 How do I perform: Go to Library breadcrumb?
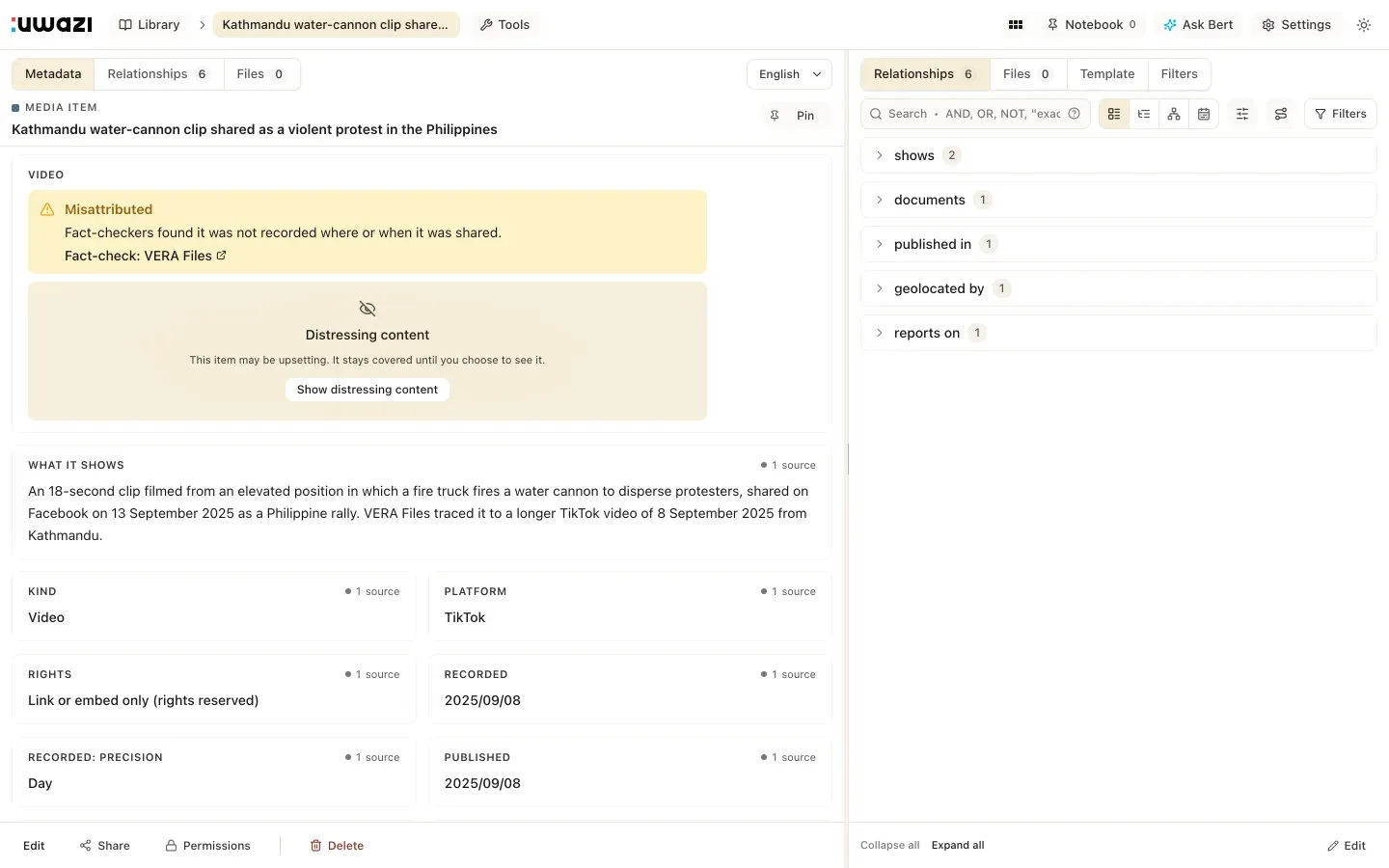(x=150, y=25)
